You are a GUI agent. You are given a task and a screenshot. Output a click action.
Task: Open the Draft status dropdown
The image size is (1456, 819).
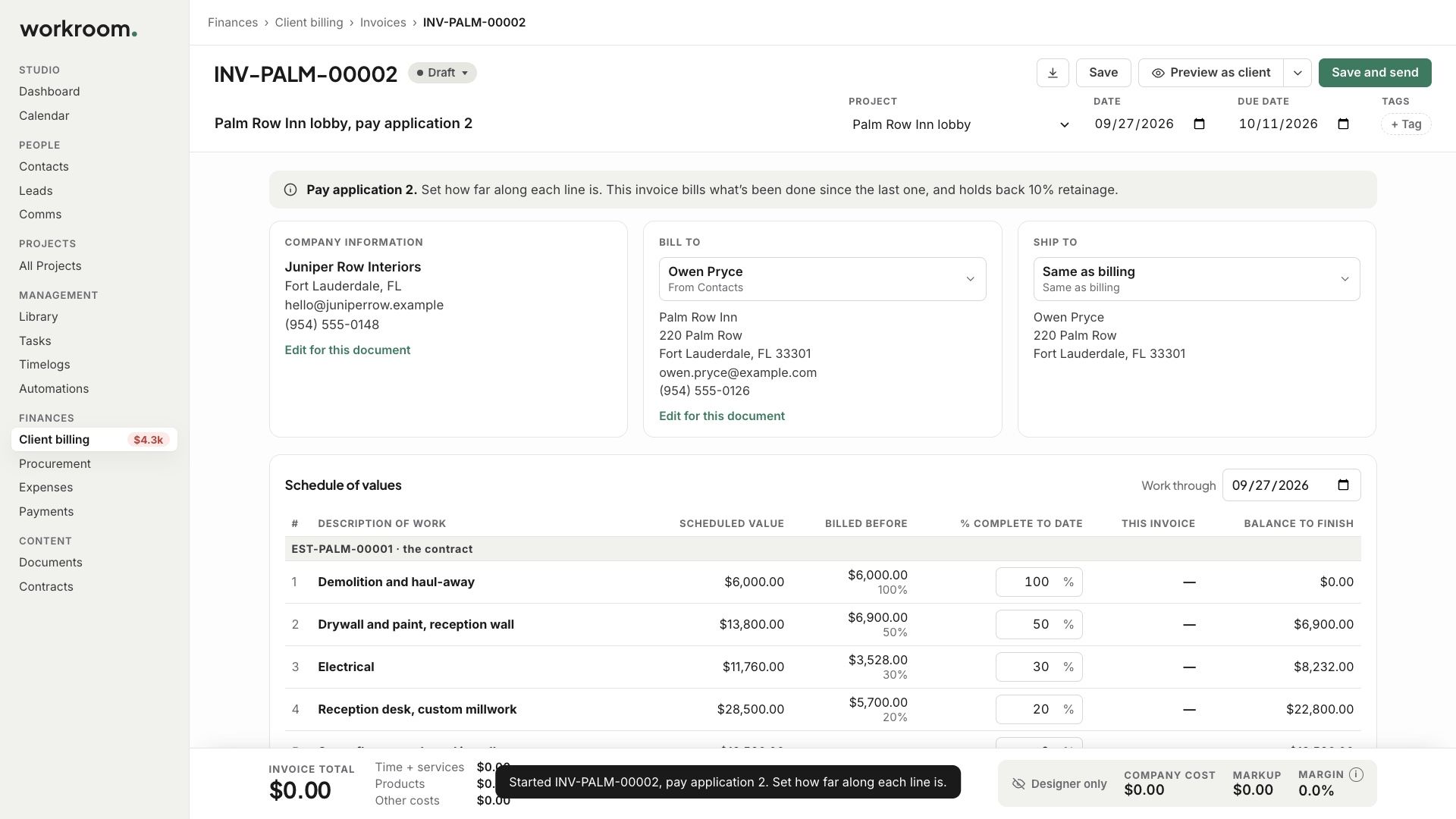point(442,73)
